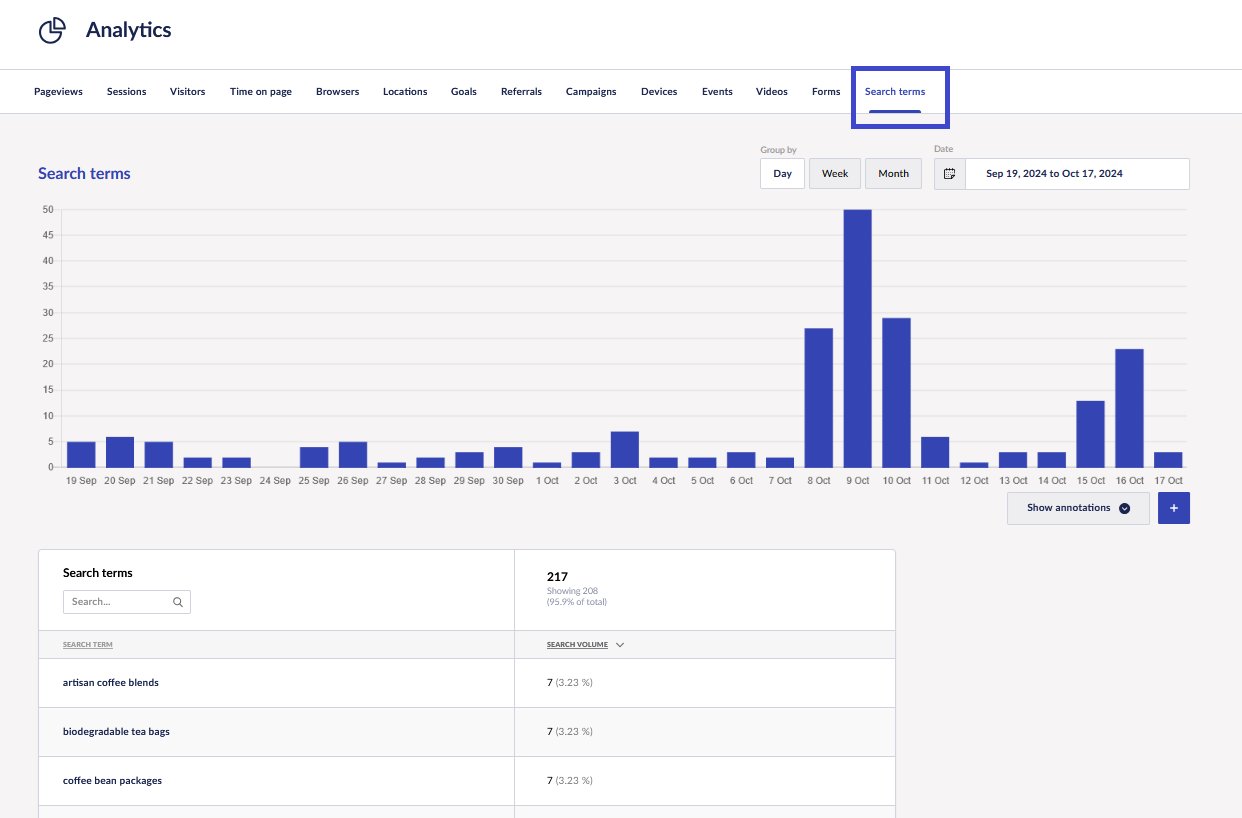Click the plus add annotation button
1242x818 pixels.
click(x=1173, y=508)
